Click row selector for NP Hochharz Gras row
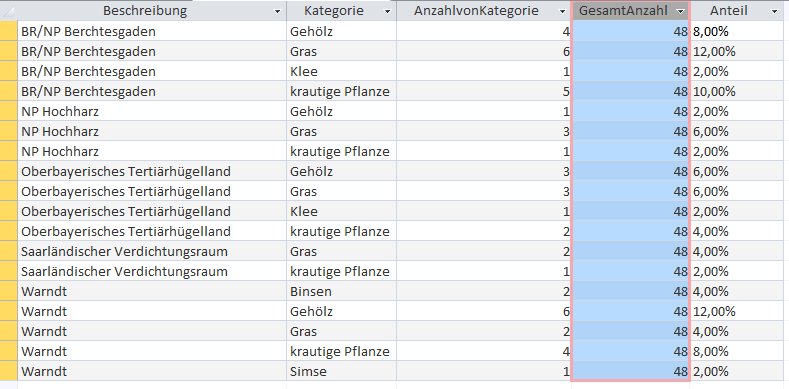 coord(9,131)
